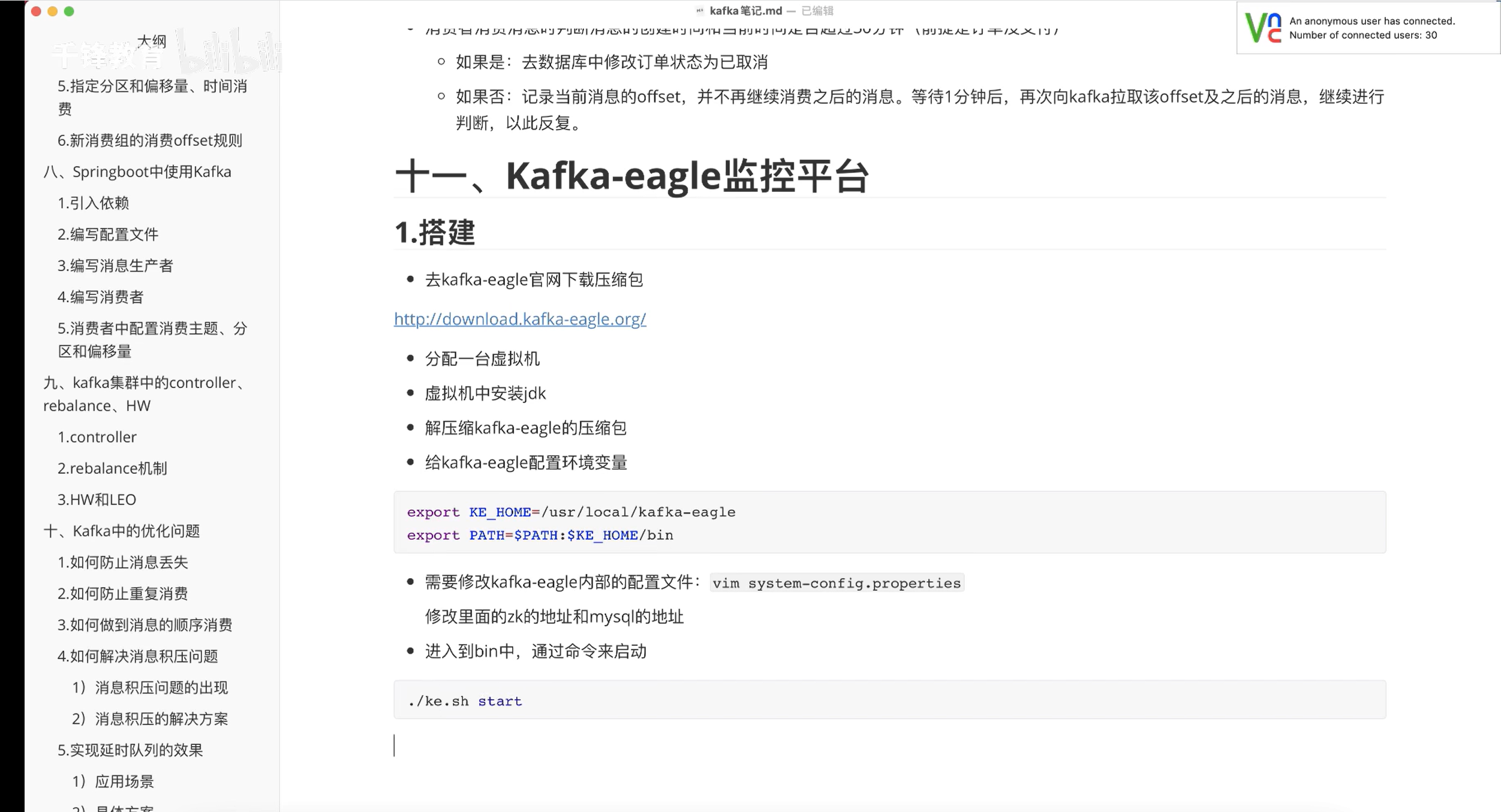
Task: Go to outline entry 2.rebalance机制
Action: point(112,468)
